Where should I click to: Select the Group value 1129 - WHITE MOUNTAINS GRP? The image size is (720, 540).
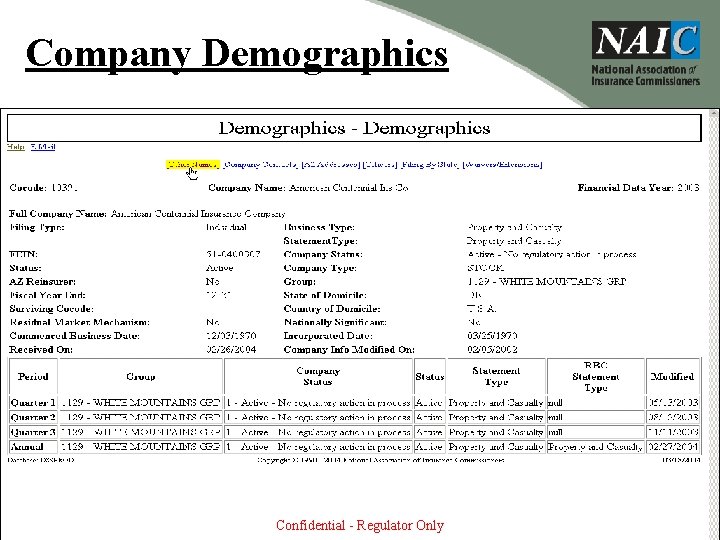pyautogui.click(x=546, y=281)
